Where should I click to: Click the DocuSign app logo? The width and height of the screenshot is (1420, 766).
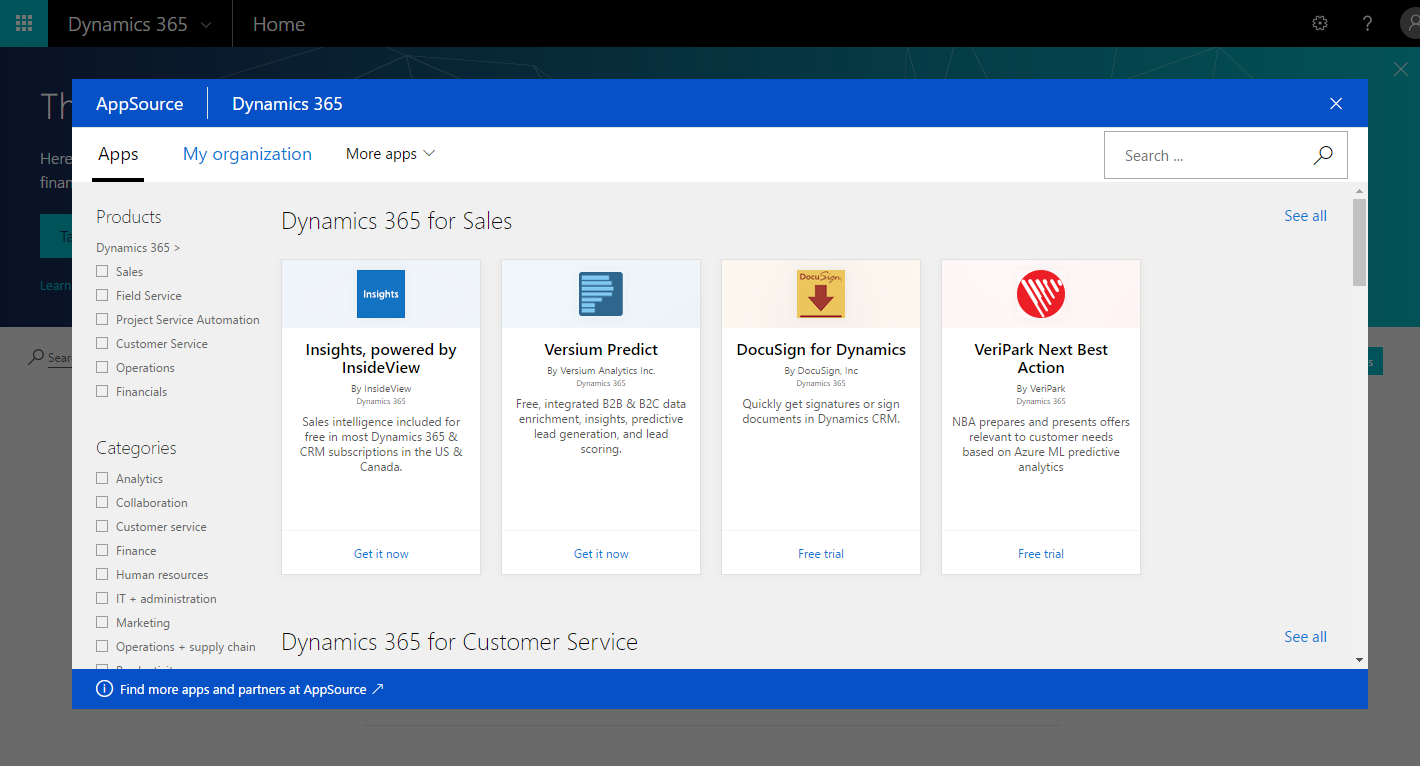coord(821,294)
